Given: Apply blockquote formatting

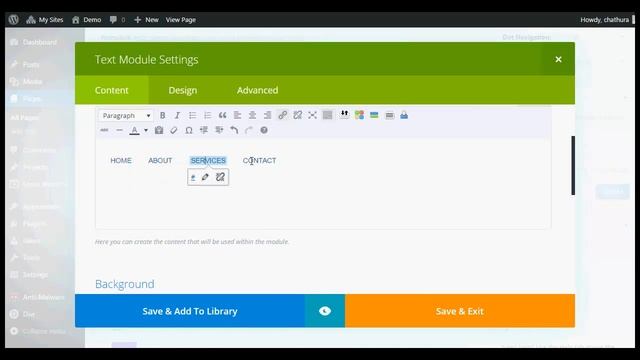Looking at the screenshot, I should (222, 116).
